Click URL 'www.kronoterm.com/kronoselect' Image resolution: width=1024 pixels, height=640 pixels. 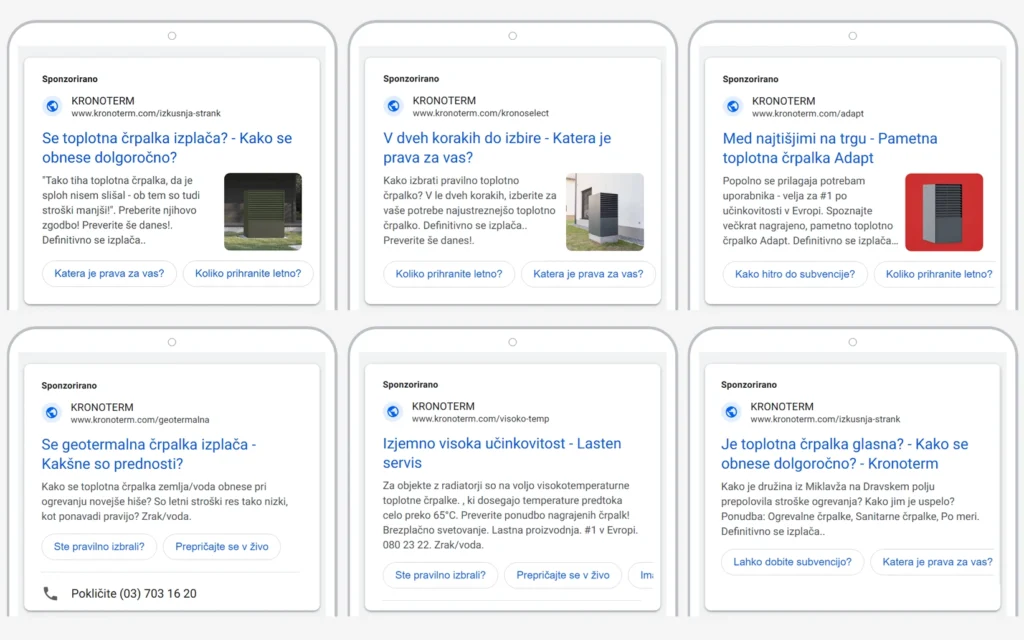(x=481, y=113)
